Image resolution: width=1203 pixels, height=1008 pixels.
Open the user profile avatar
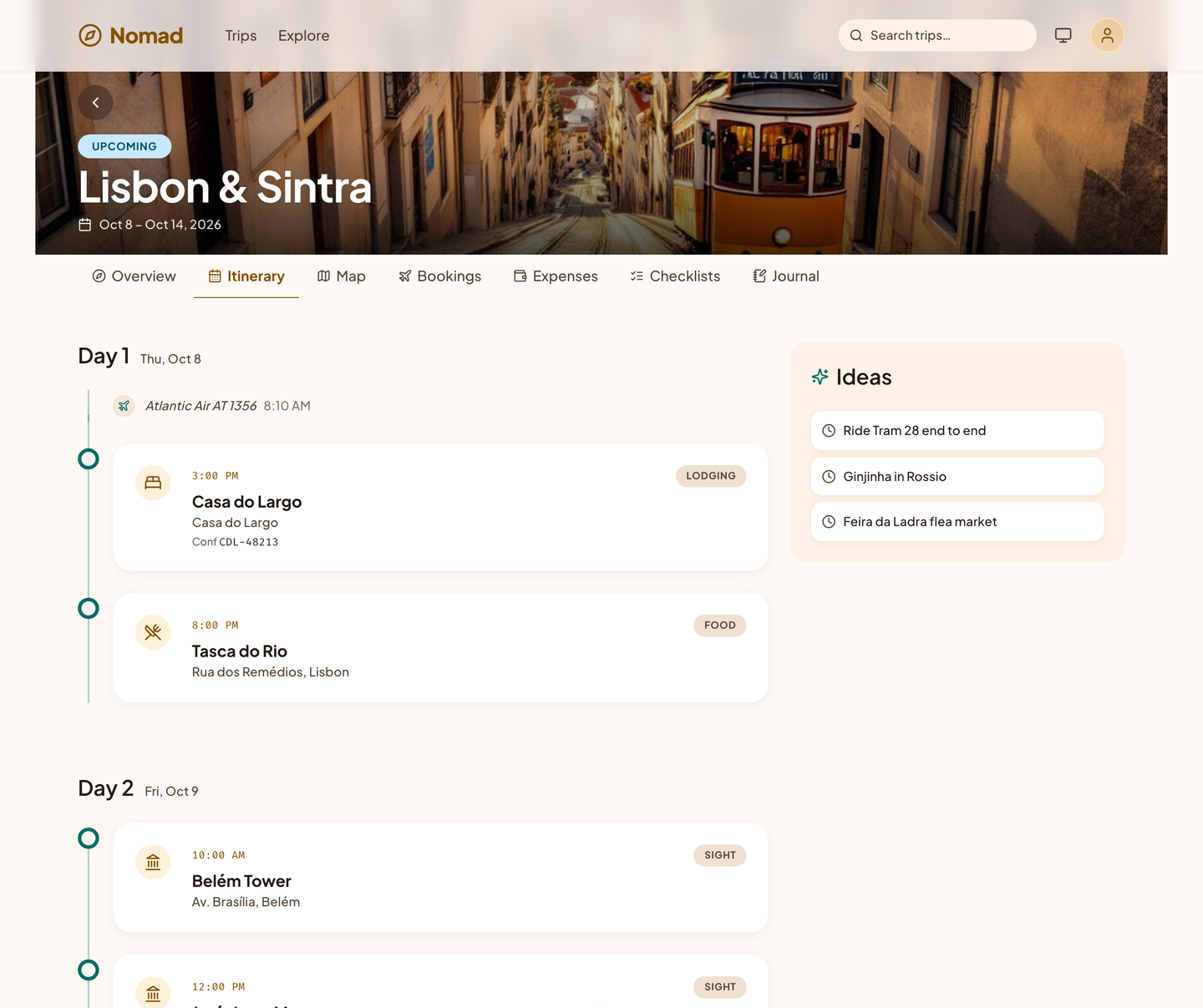tap(1107, 36)
